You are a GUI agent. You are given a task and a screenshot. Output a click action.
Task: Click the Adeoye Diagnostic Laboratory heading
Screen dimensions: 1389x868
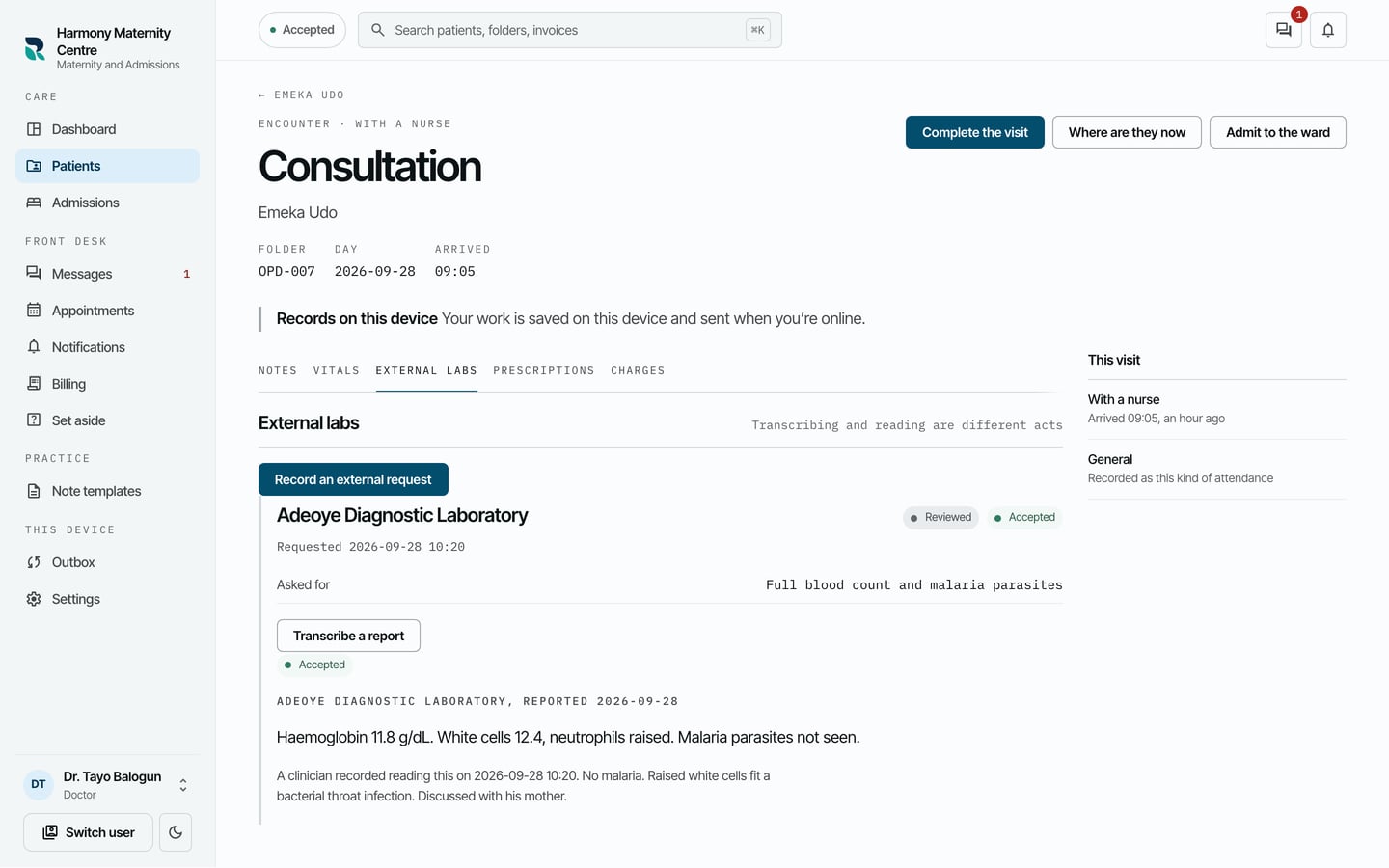point(402,515)
